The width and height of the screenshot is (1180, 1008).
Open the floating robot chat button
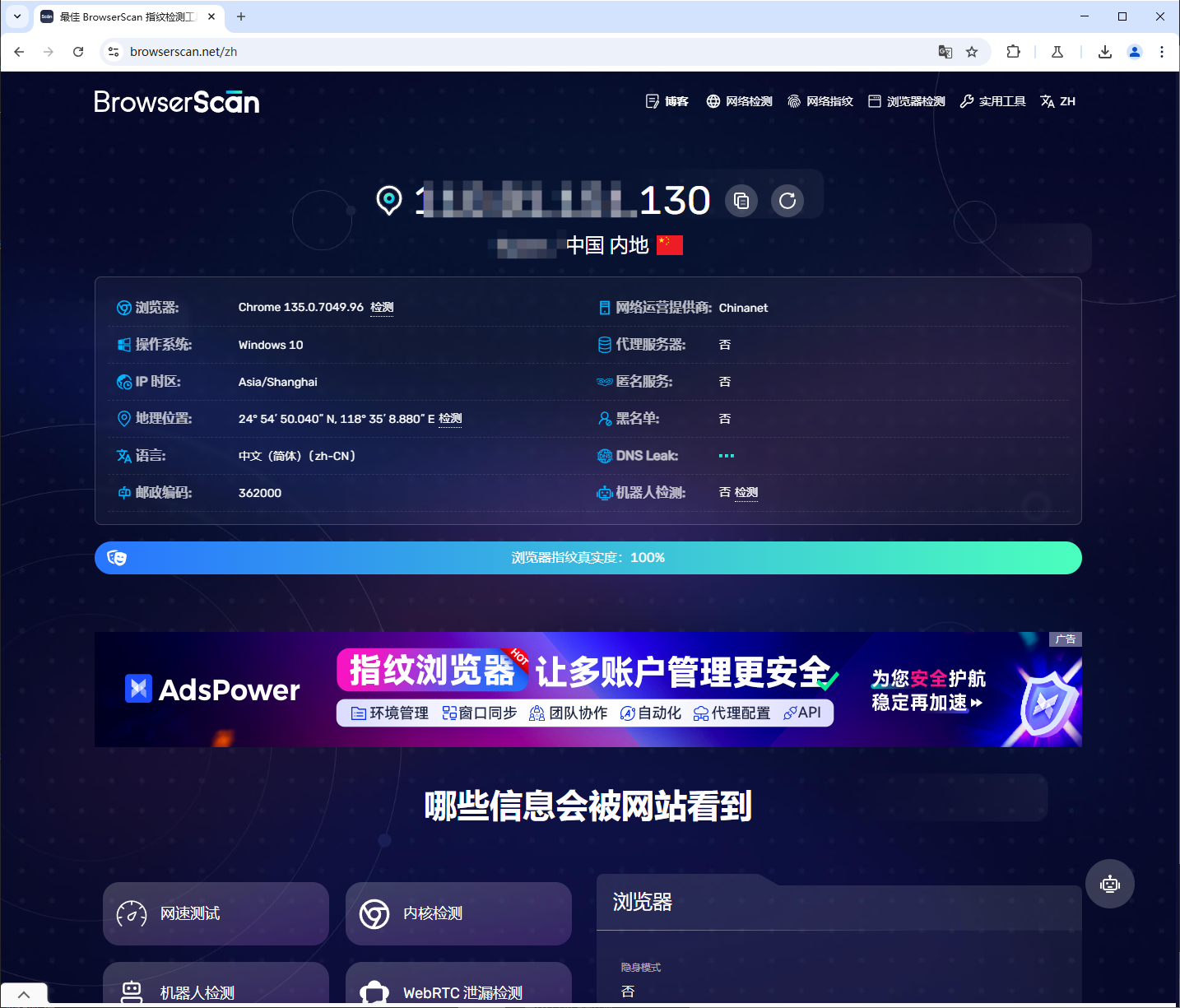click(x=1110, y=884)
